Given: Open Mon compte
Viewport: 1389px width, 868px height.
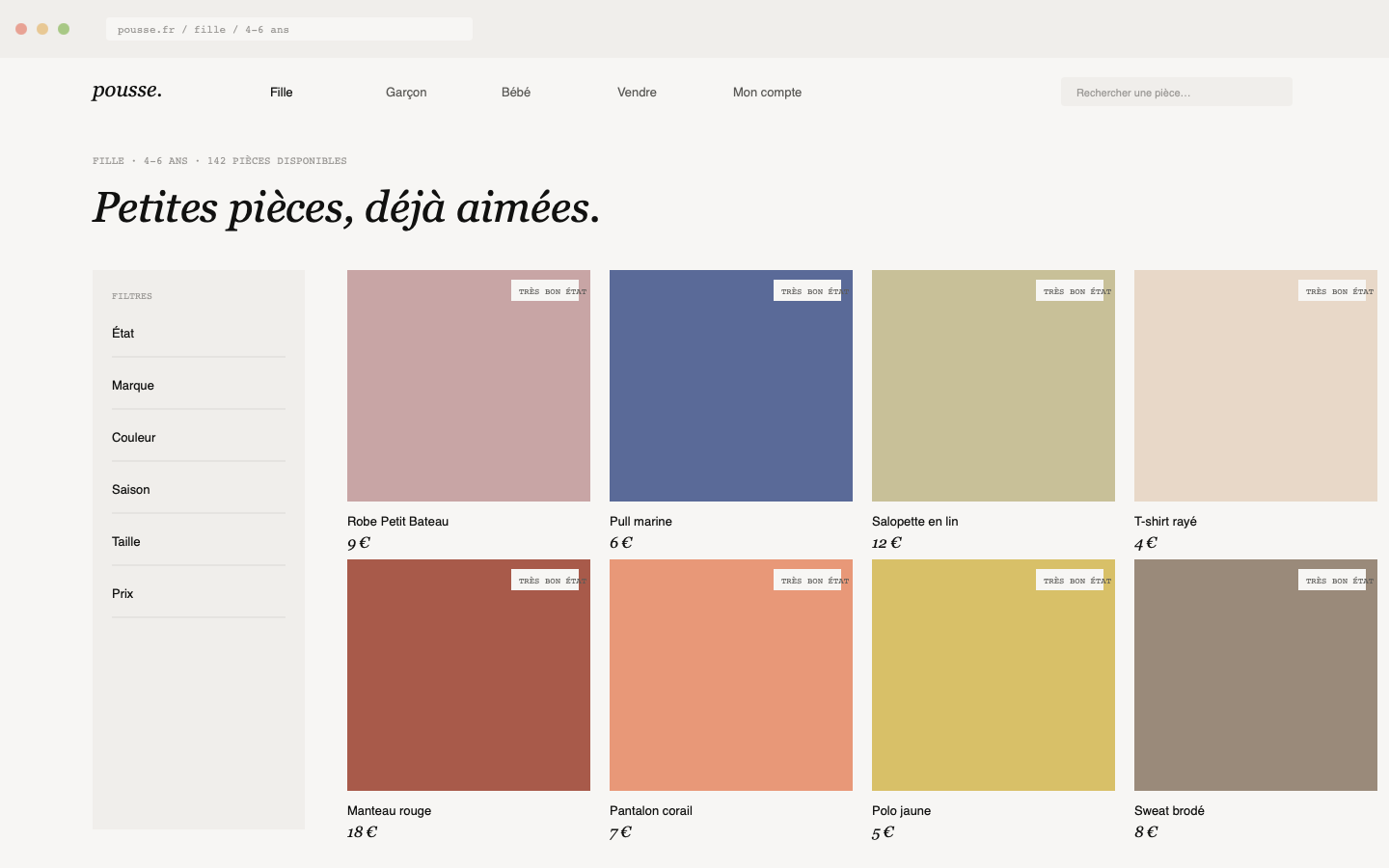Looking at the screenshot, I should click(767, 93).
